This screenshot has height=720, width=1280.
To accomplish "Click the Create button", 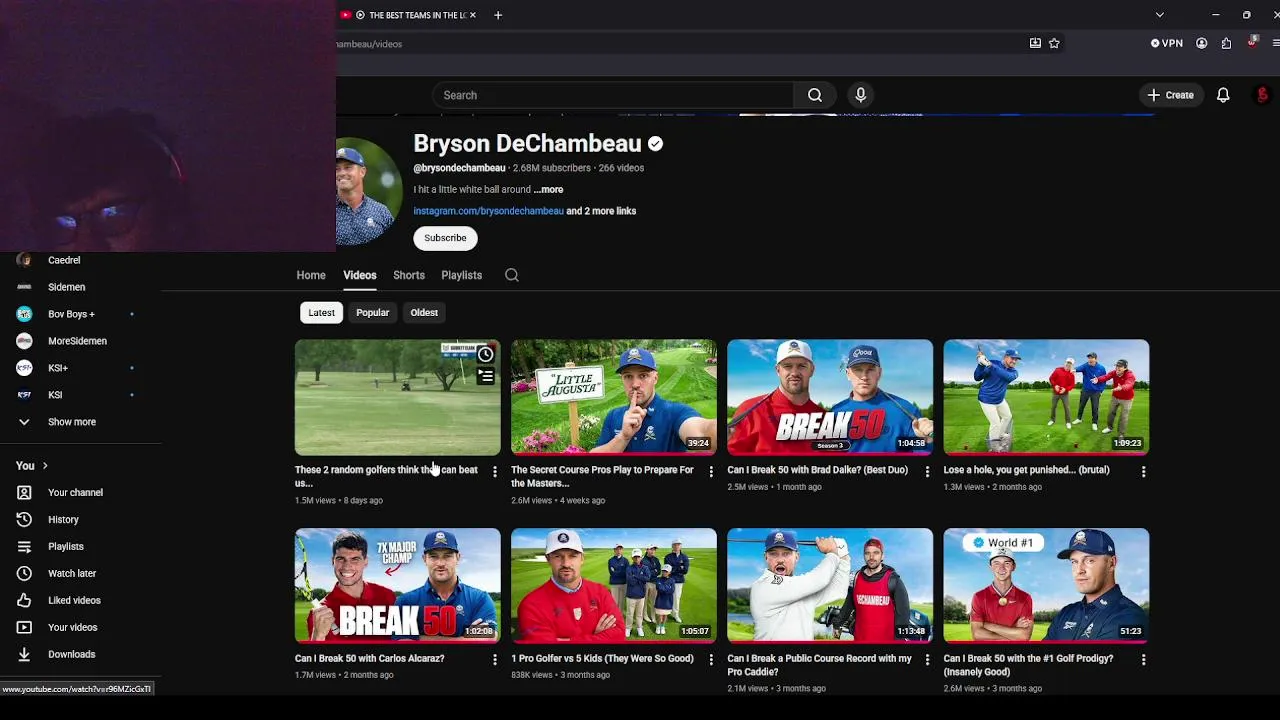I will coord(1170,95).
